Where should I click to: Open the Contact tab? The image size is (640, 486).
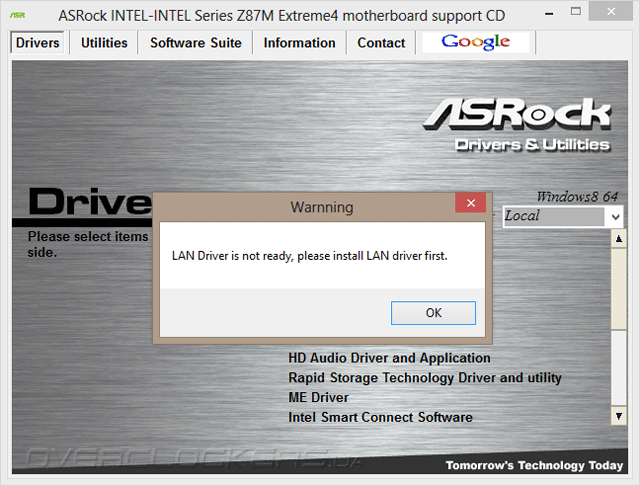[x=381, y=43]
